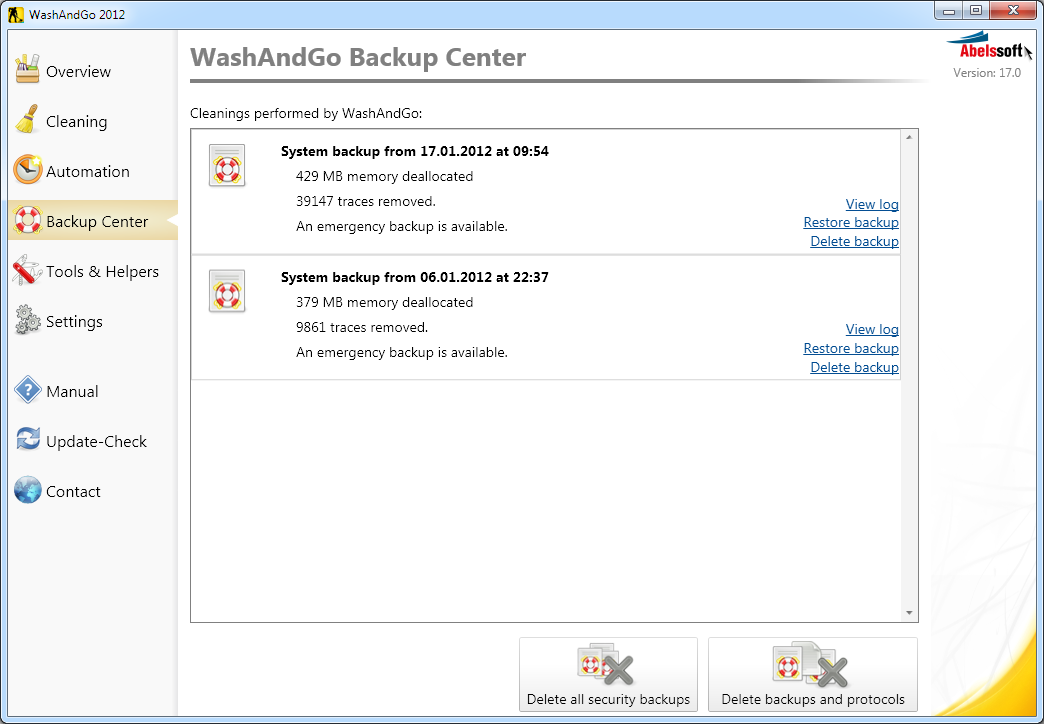
Task: Click the Overview paint bucket icon
Action: pos(27,69)
